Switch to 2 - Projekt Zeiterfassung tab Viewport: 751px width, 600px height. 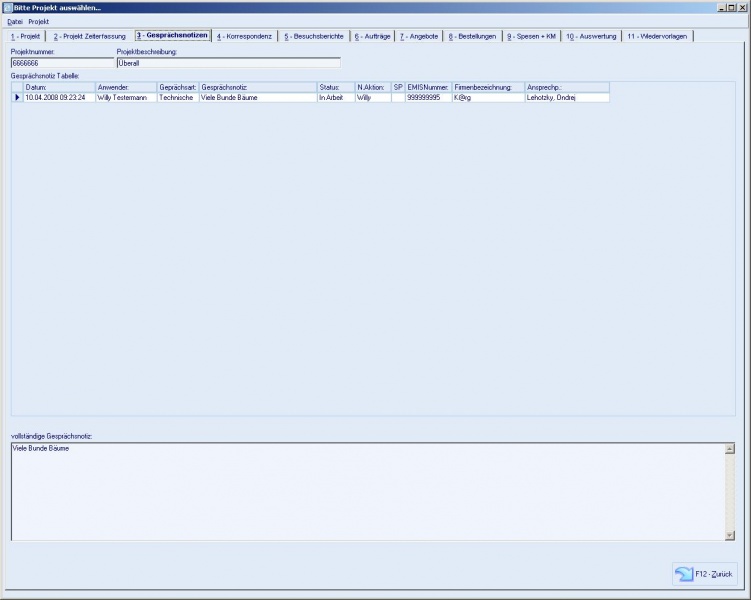tap(90, 36)
